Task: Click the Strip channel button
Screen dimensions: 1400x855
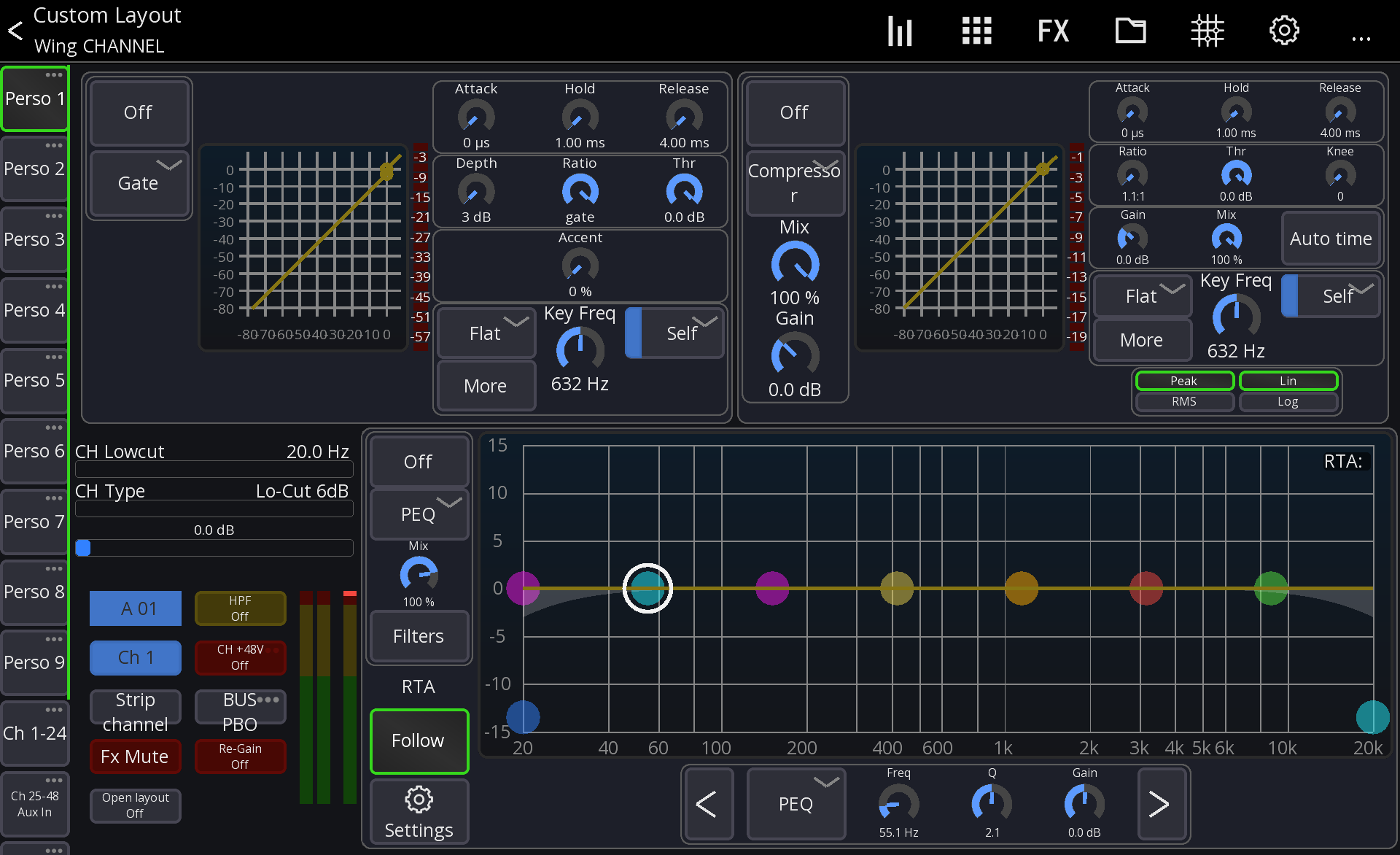Action: [x=135, y=707]
